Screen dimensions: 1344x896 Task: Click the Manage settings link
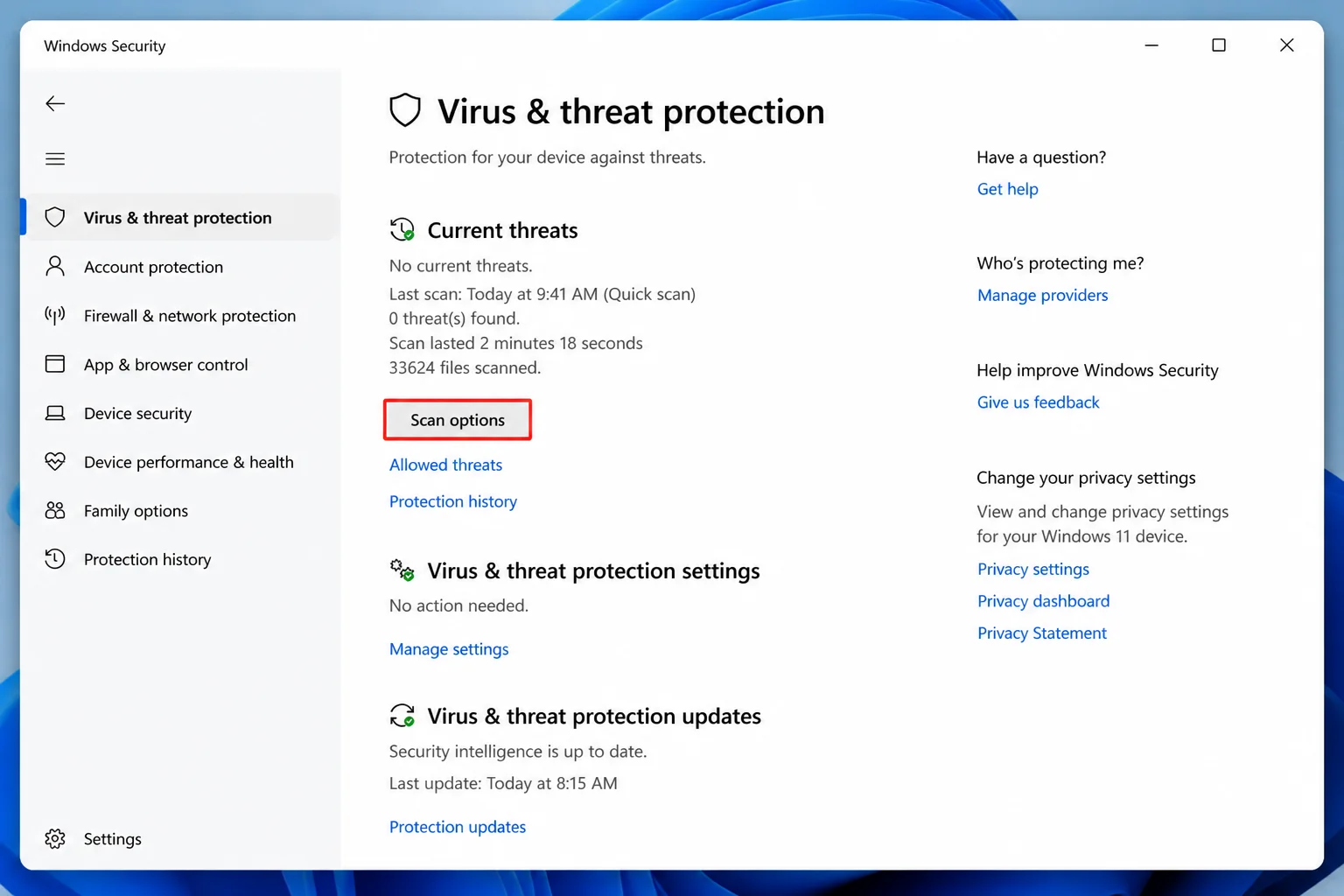pos(449,649)
